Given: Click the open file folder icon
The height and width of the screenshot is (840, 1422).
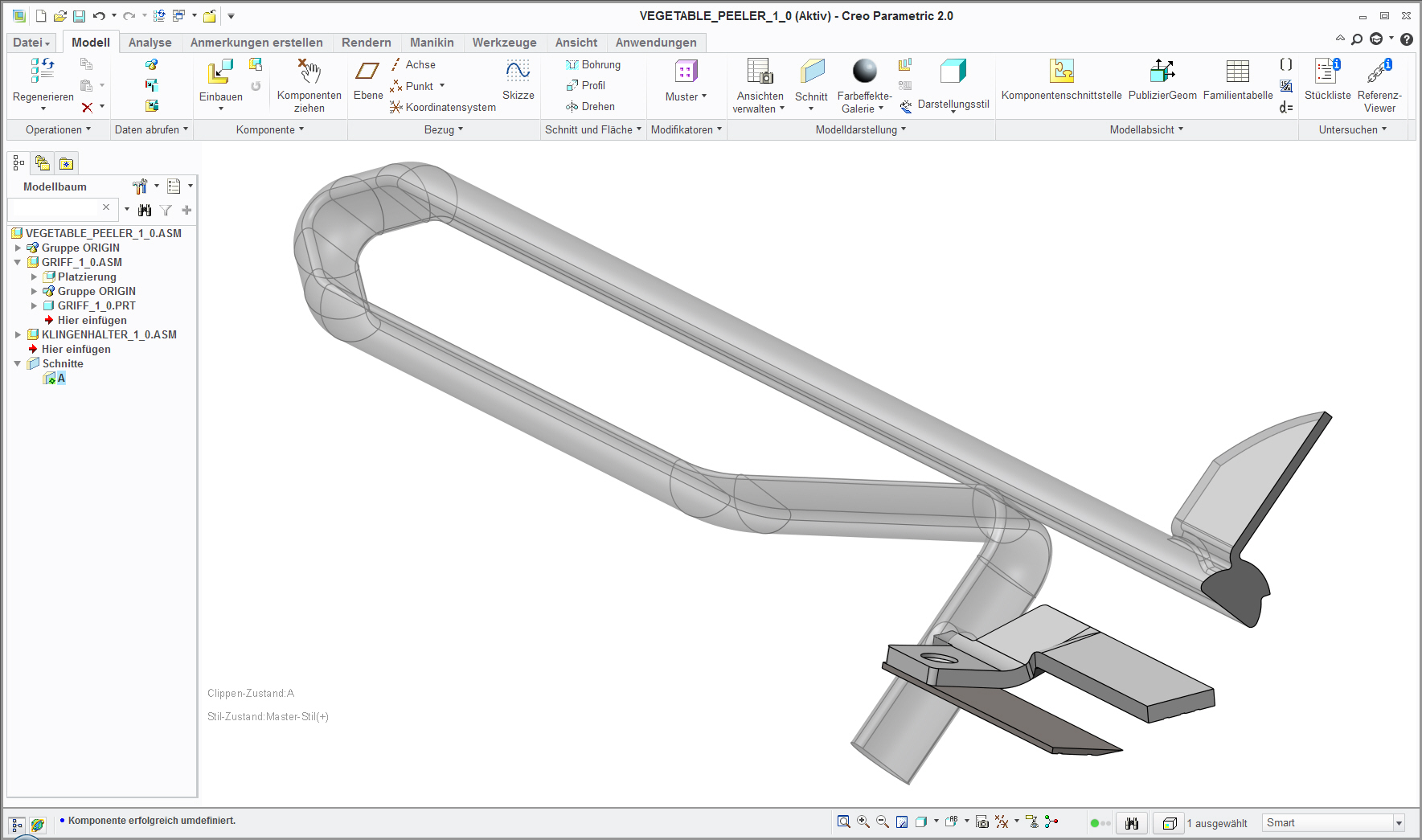Looking at the screenshot, I should click(x=59, y=16).
